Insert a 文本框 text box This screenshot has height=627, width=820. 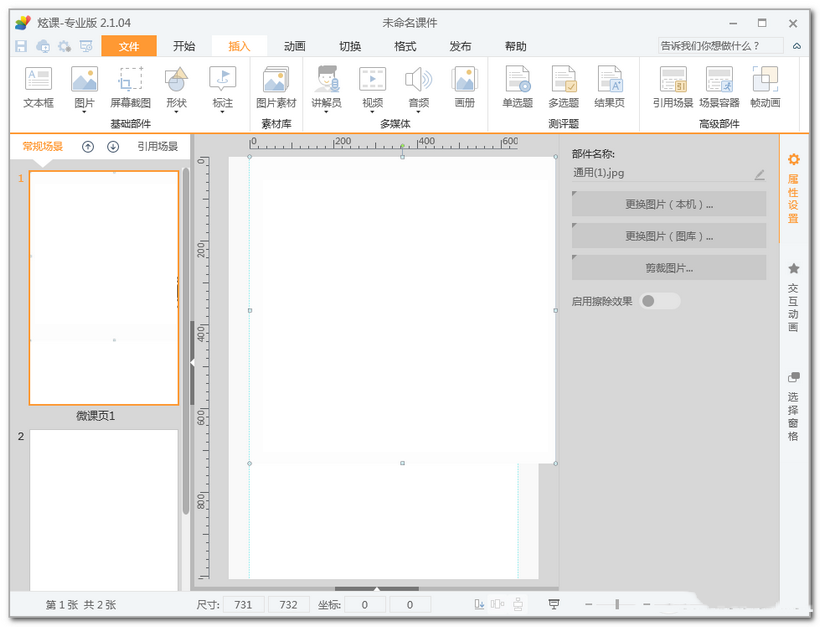[38, 88]
